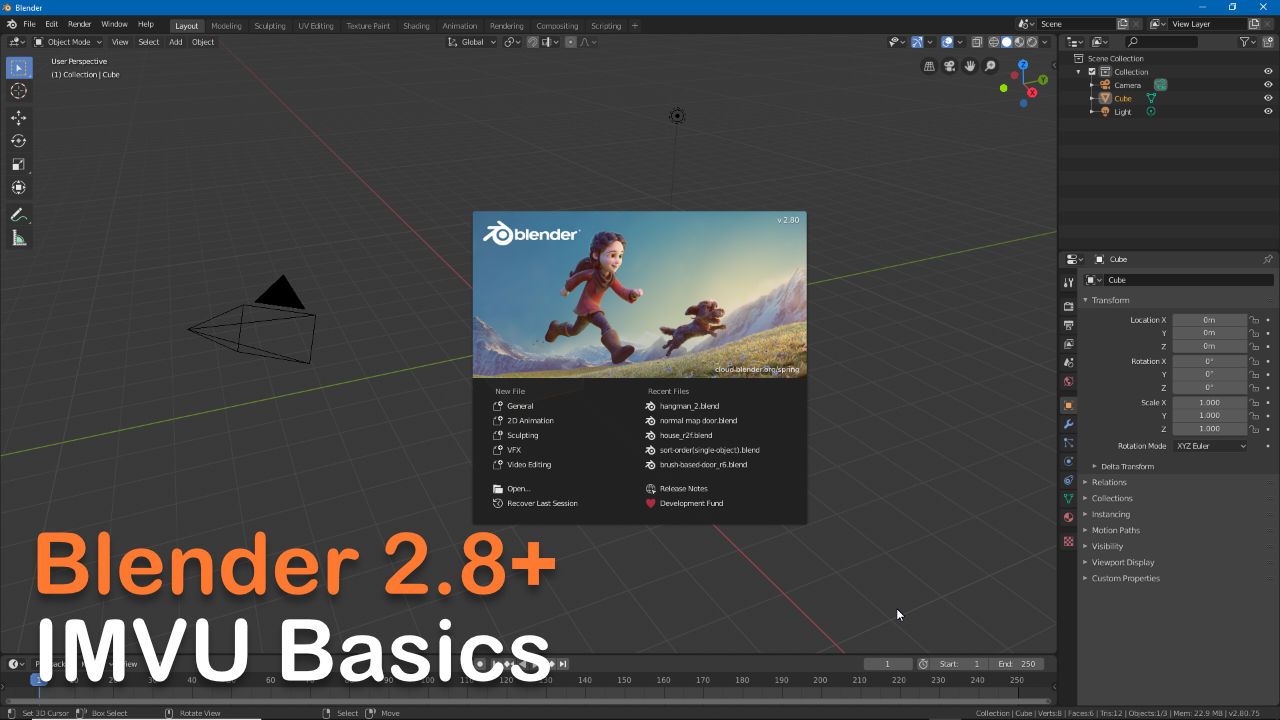Switch to the UV Editing workspace tab
This screenshot has height=720, width=1280.
pyautogui.click(x=316, y=25)
